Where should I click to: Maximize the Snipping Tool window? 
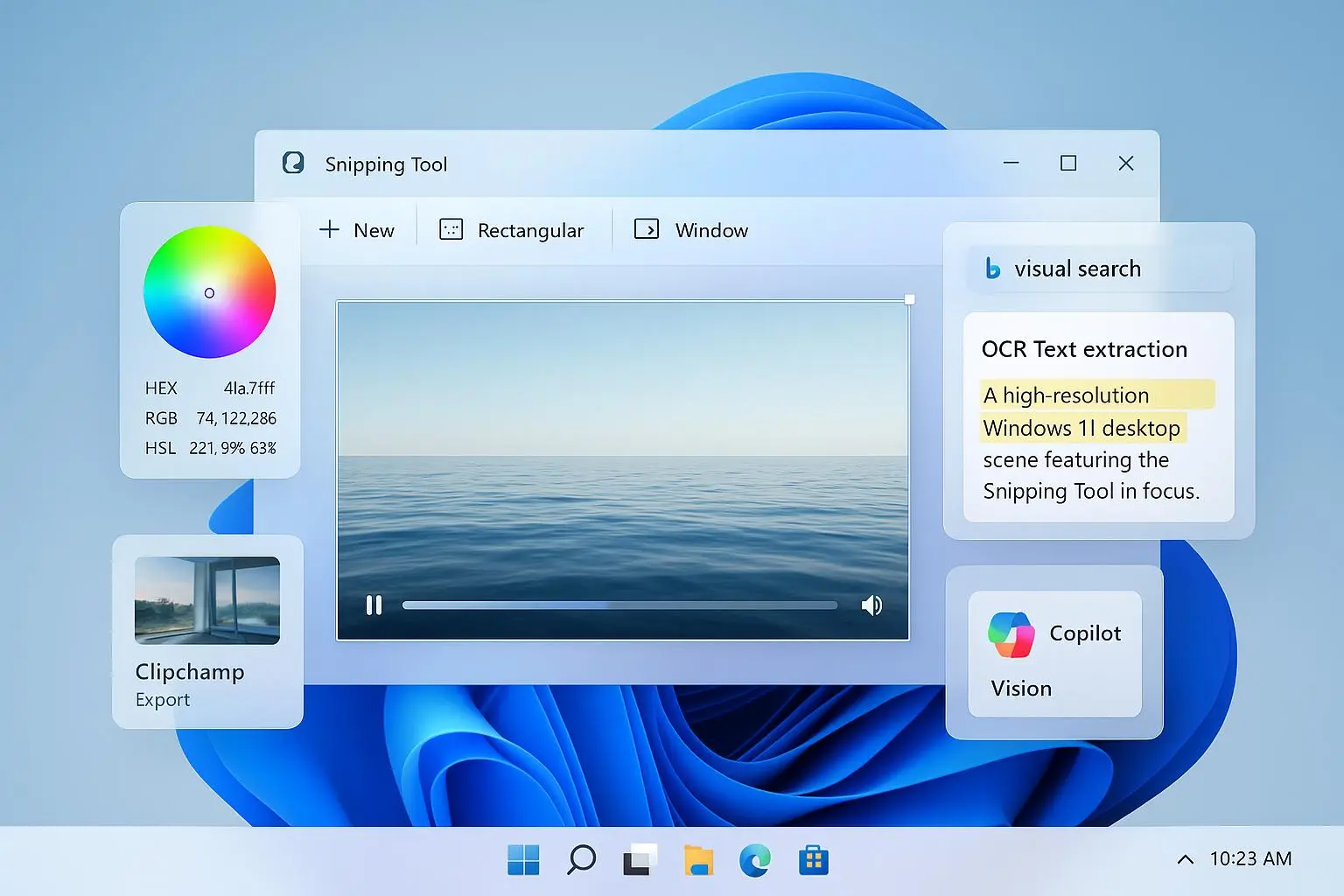point(1068,163)
